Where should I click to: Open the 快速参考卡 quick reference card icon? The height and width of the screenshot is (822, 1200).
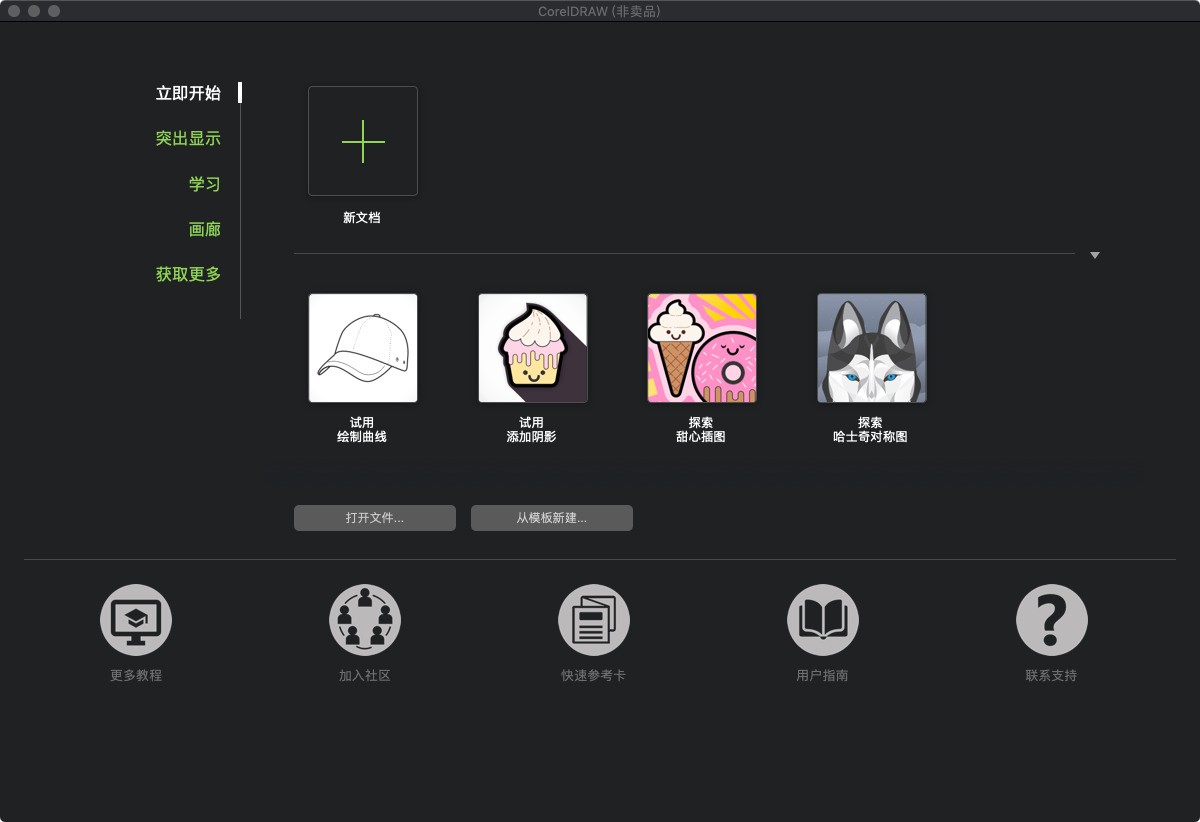tap(593, 619)
